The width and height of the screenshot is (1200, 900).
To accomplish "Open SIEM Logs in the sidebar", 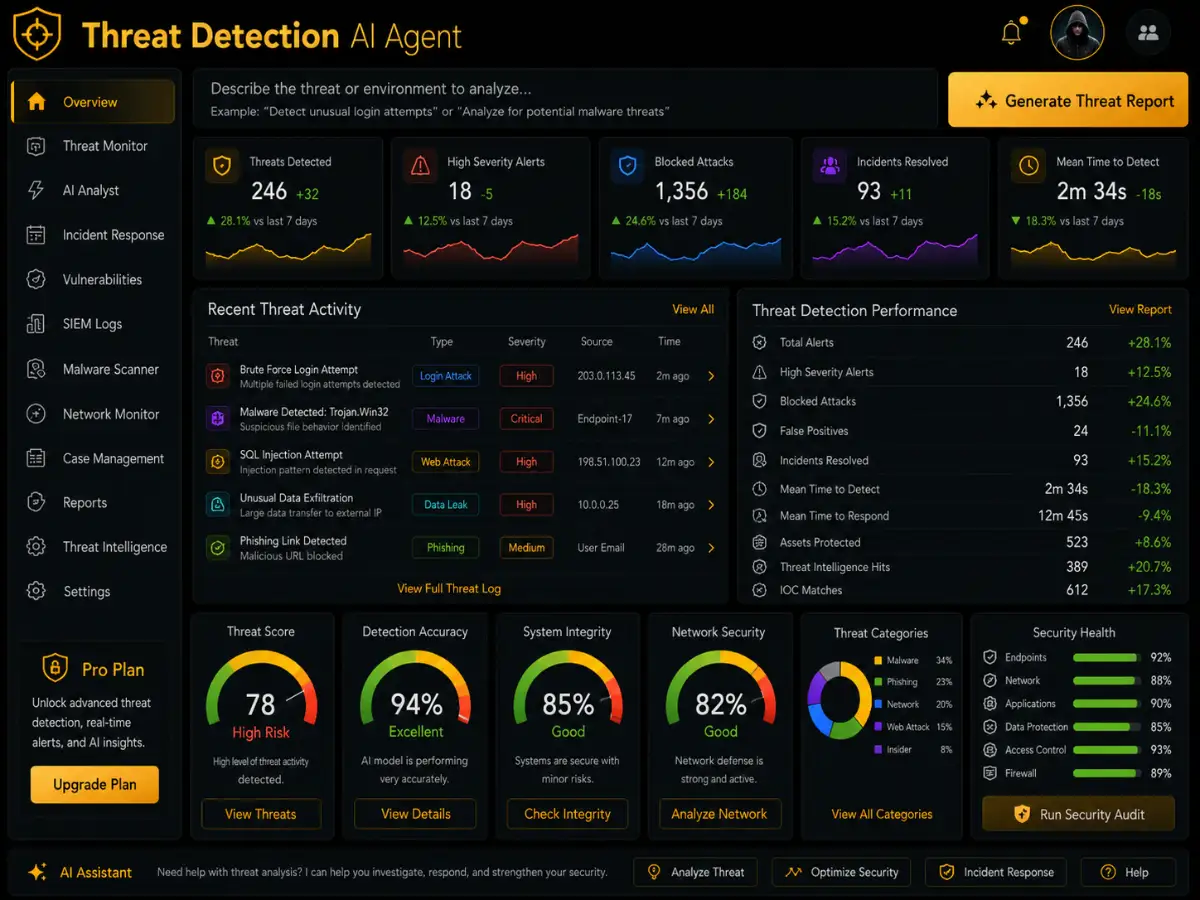I will [93, 324].
